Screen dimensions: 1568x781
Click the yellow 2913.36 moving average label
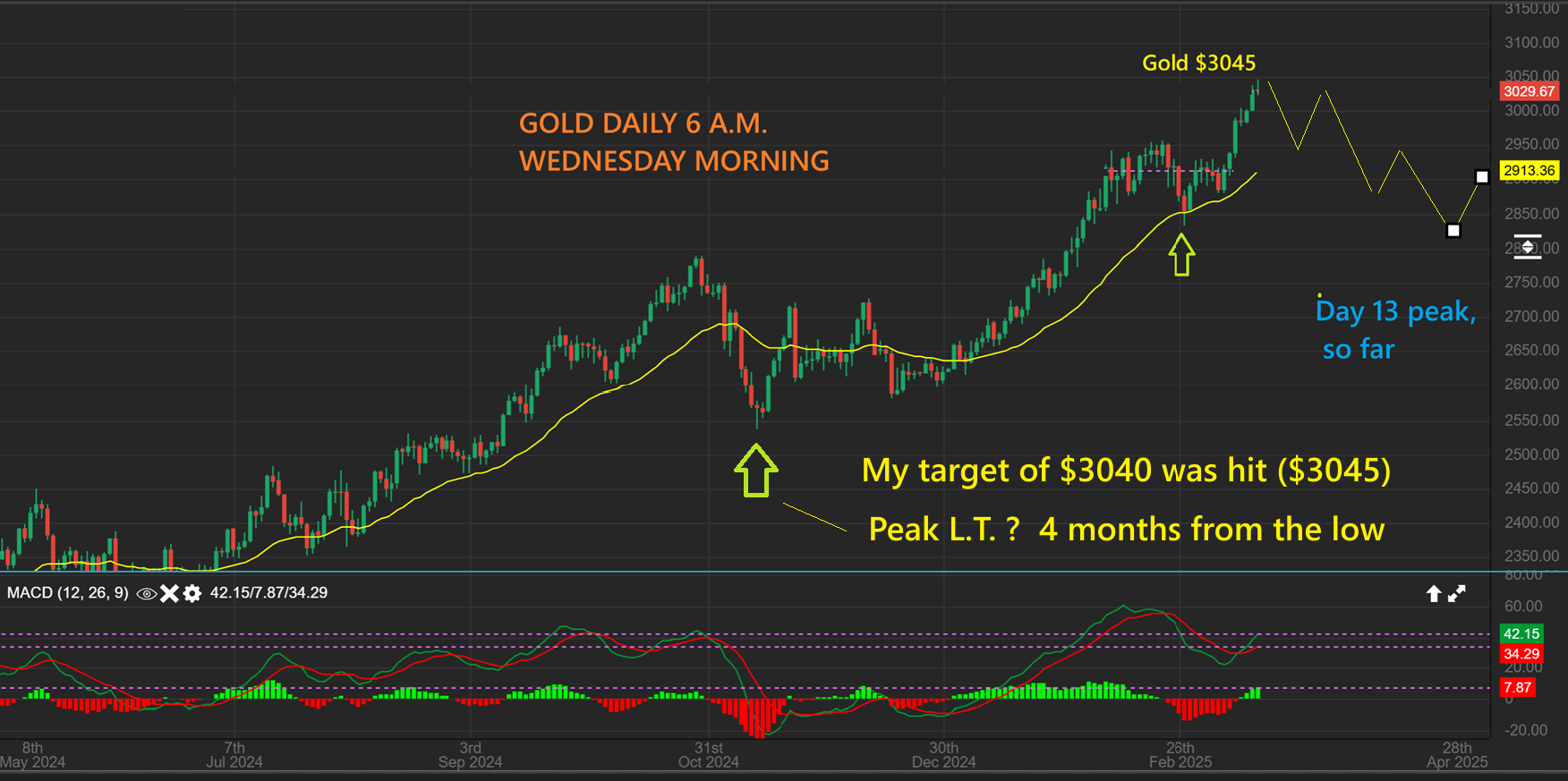[1529, 170]
